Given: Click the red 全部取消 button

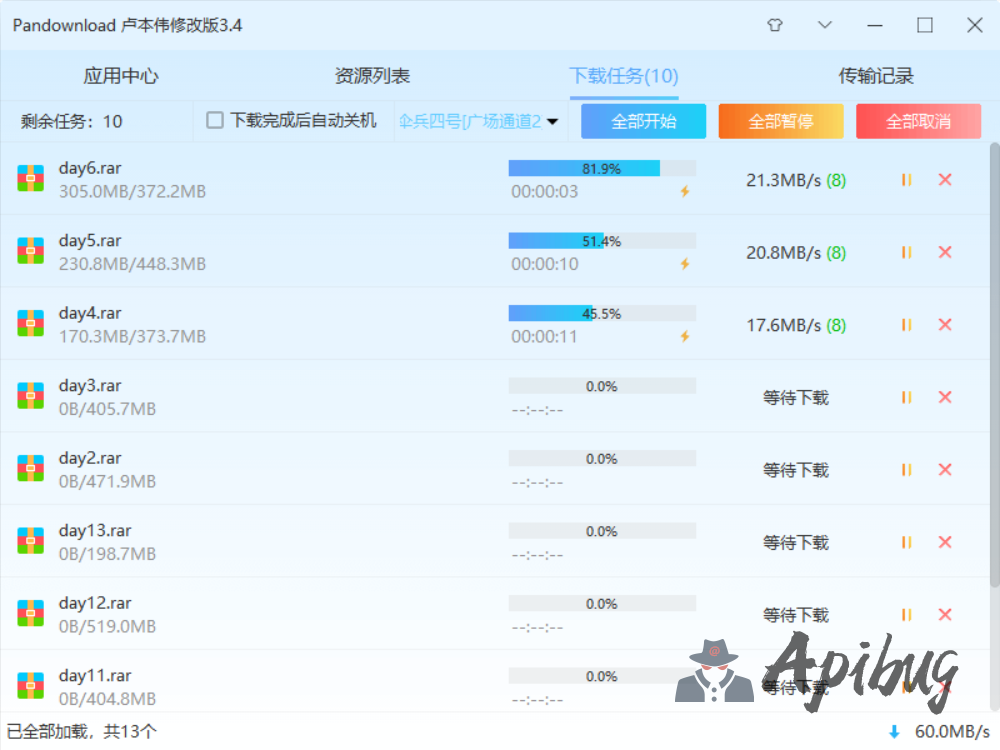Looking at the screenshot, I should pyautogui.click(x=918, y=121).
